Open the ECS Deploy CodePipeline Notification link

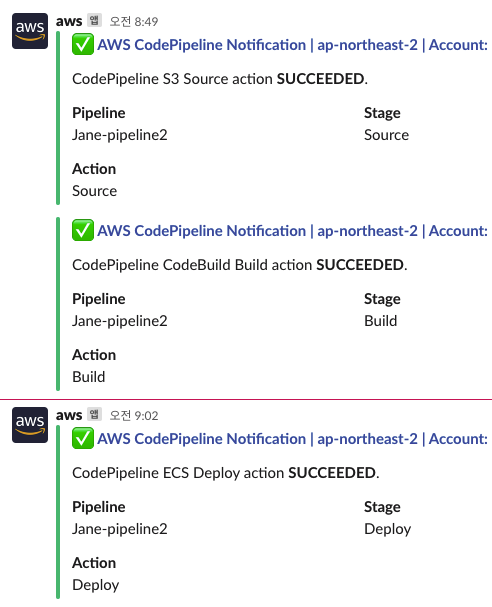292,439
